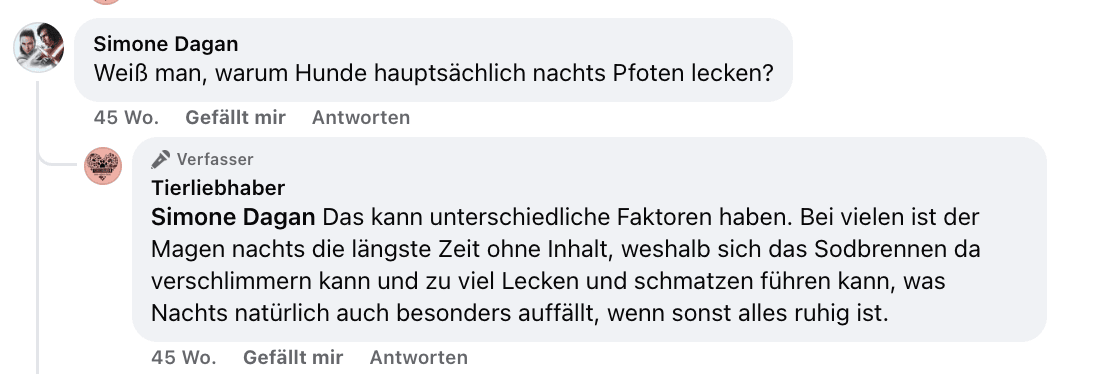Click the Verfasser author badge label
1096x374 pixels.
point(215,159)
